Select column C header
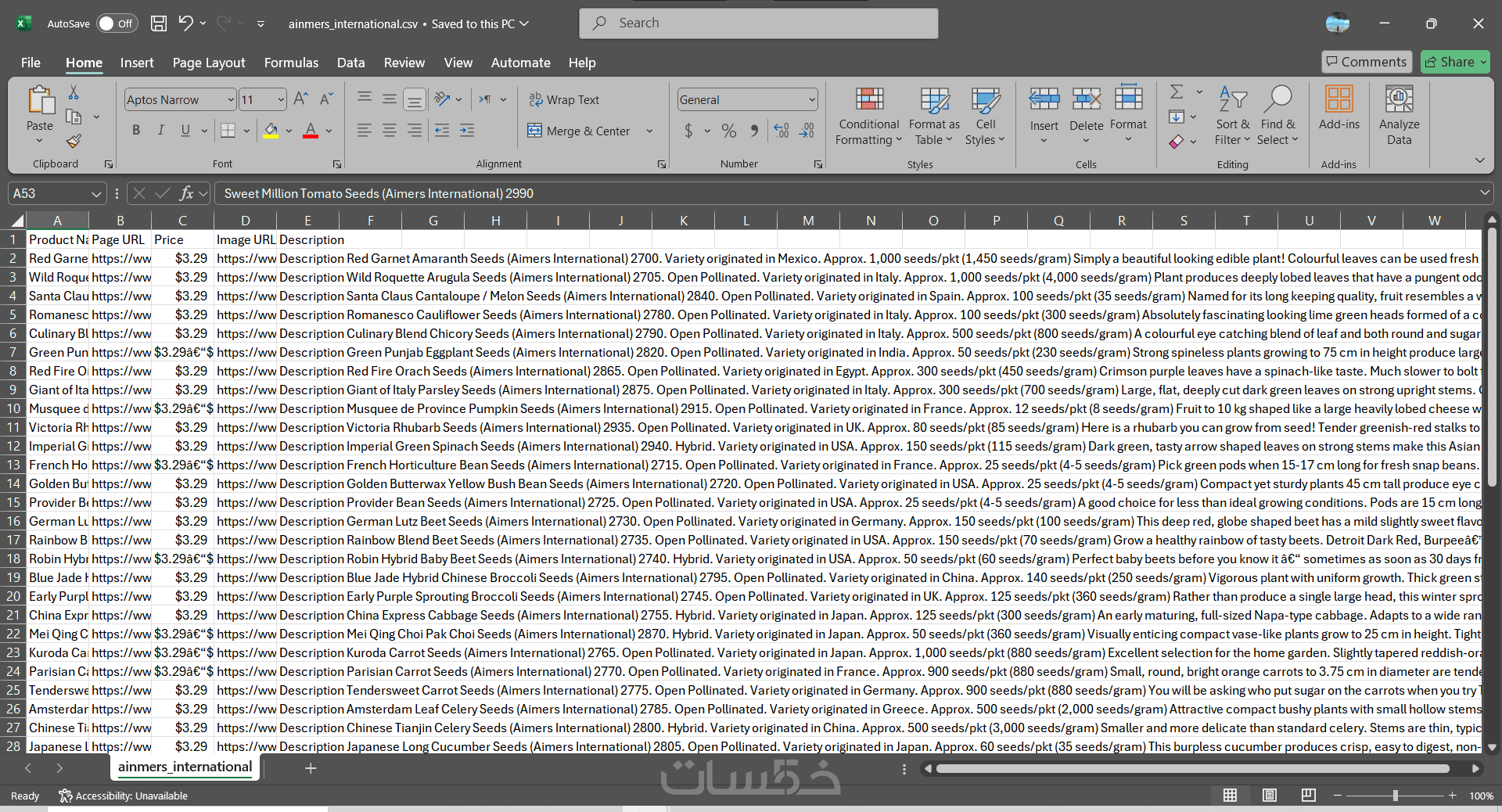Image resolution: width=1502 pixels, height=812 pixels. (182, 221)
